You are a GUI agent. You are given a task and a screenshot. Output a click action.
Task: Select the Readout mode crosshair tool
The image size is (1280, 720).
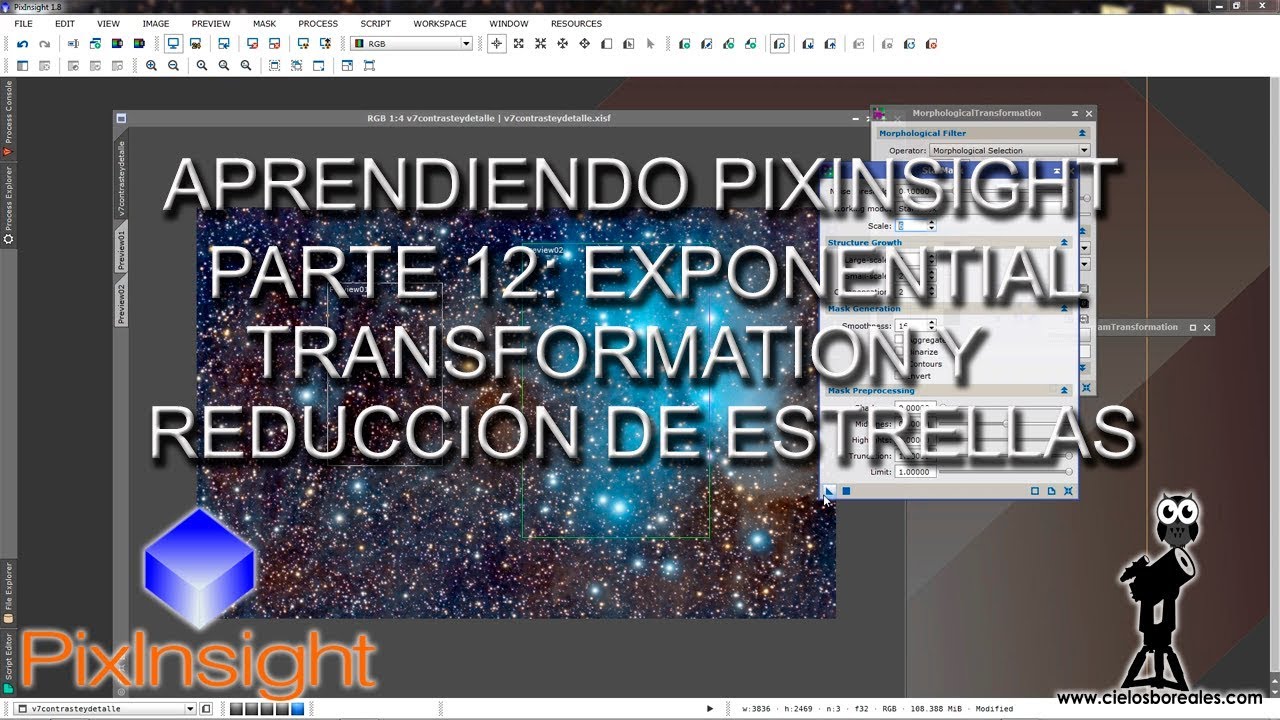(x=497, y=44)
